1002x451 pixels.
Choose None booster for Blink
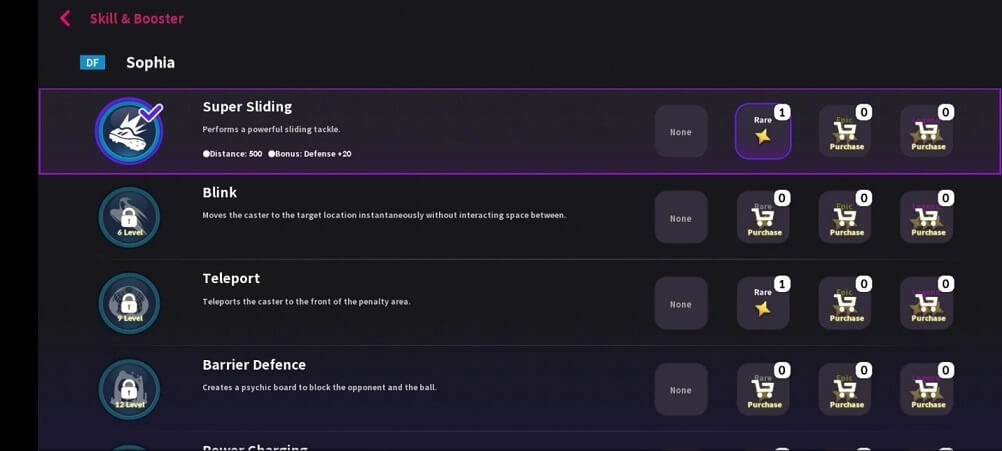pyautogui.click(x=681, y=217)
